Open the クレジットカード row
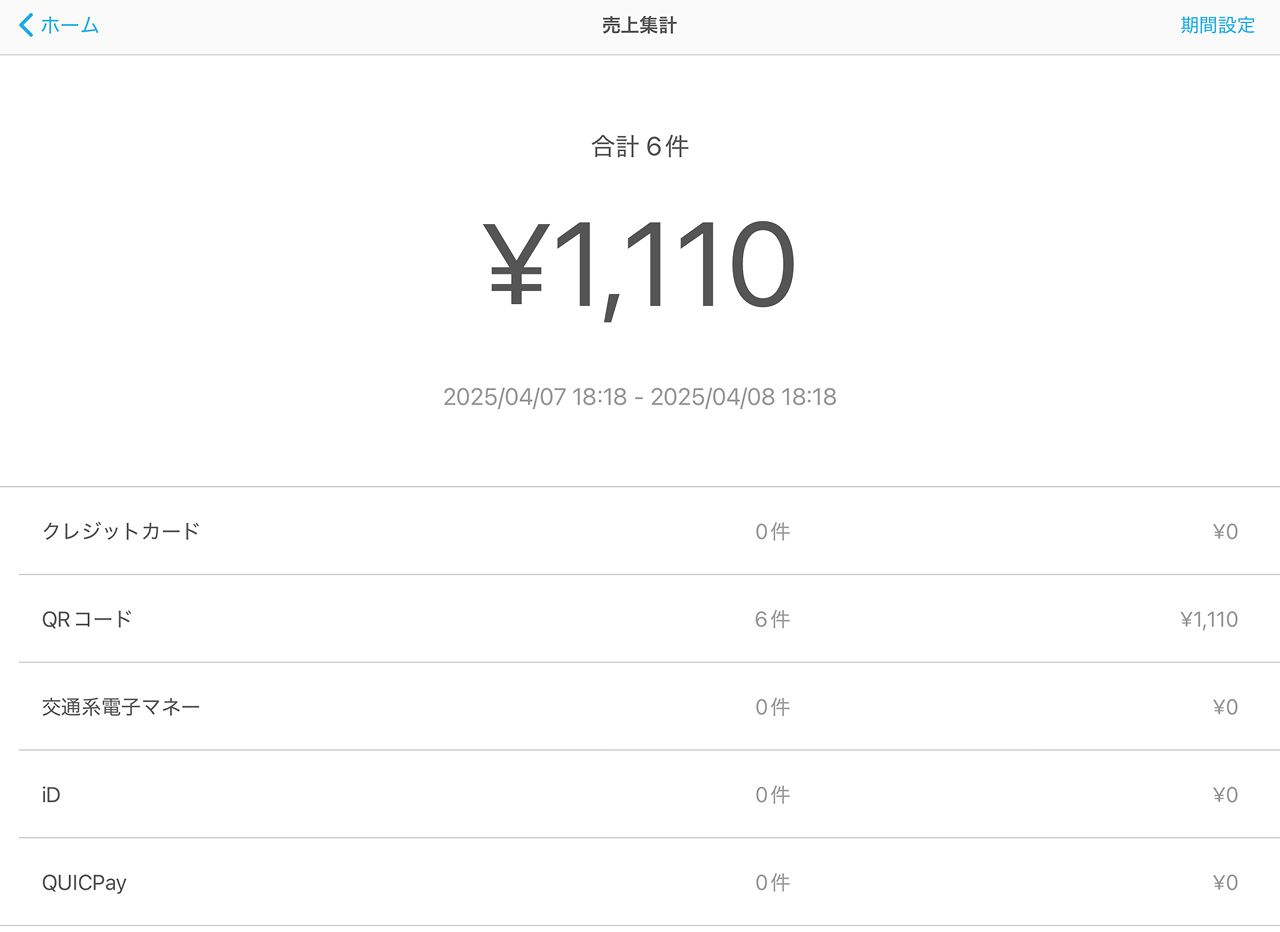The height and width of the screenshot is (932, 1280). [121, 531]
